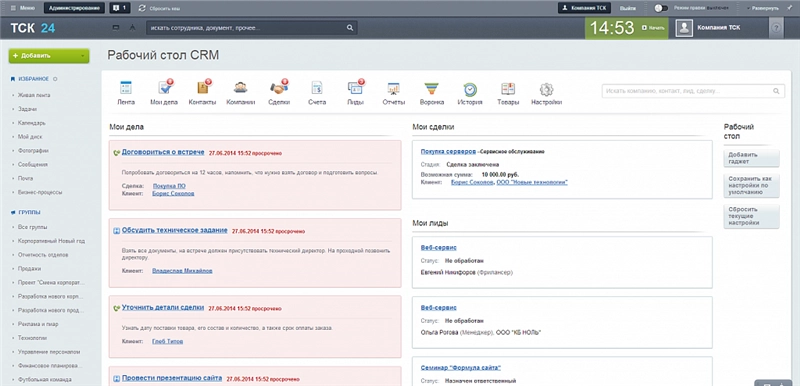Open Мой диск in sidebar
Image resolution: width=800 pixels, height=386 pixels.
click(30, 137)
